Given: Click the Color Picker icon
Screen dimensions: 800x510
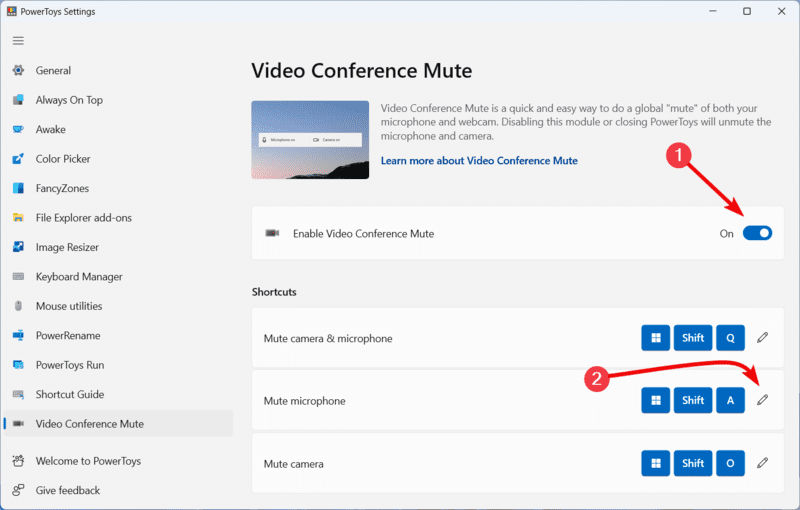Looking at the screenshot, I should 18,159.
